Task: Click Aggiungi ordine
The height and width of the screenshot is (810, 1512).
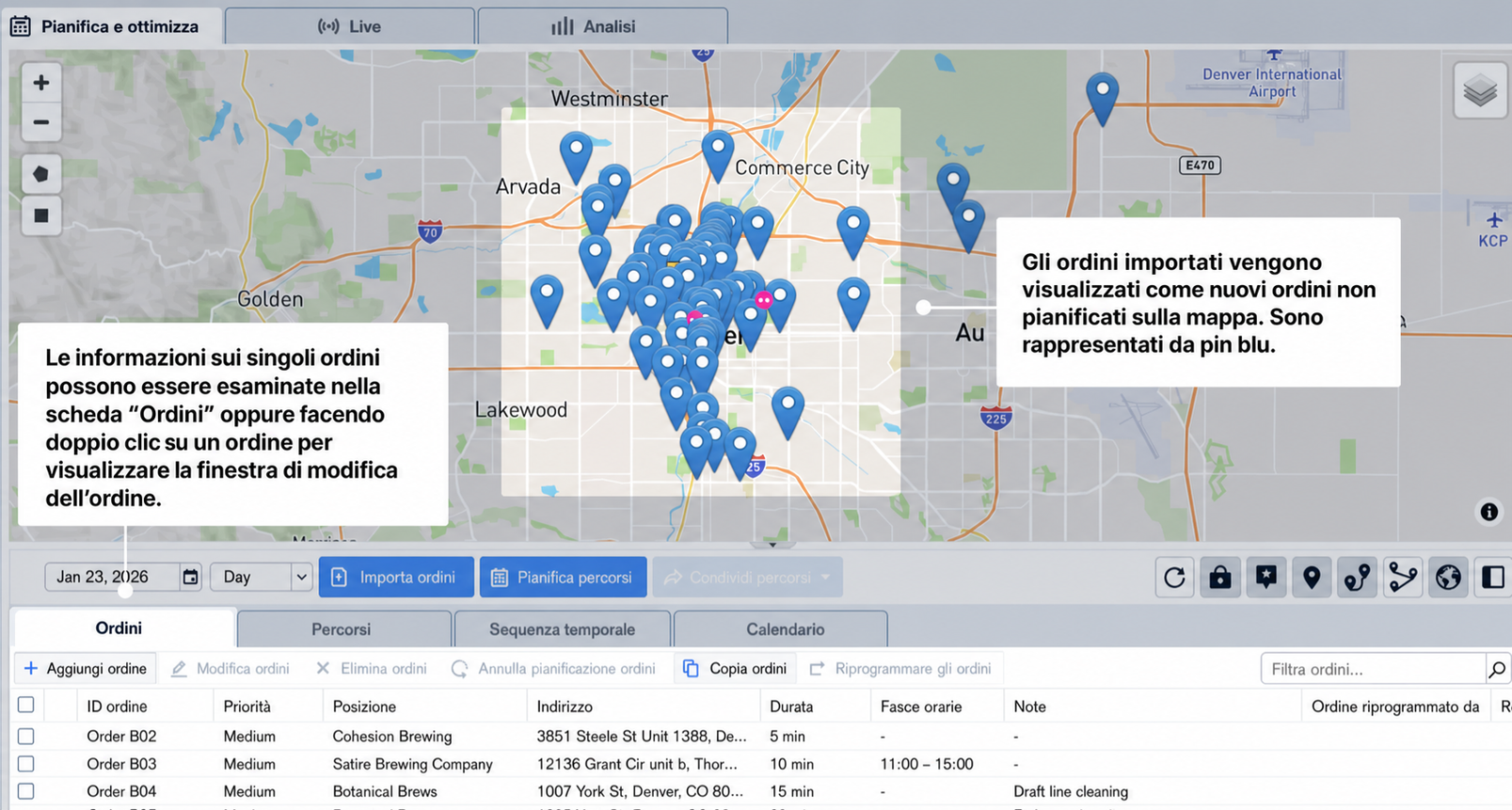Action: [x=85, y=668]
